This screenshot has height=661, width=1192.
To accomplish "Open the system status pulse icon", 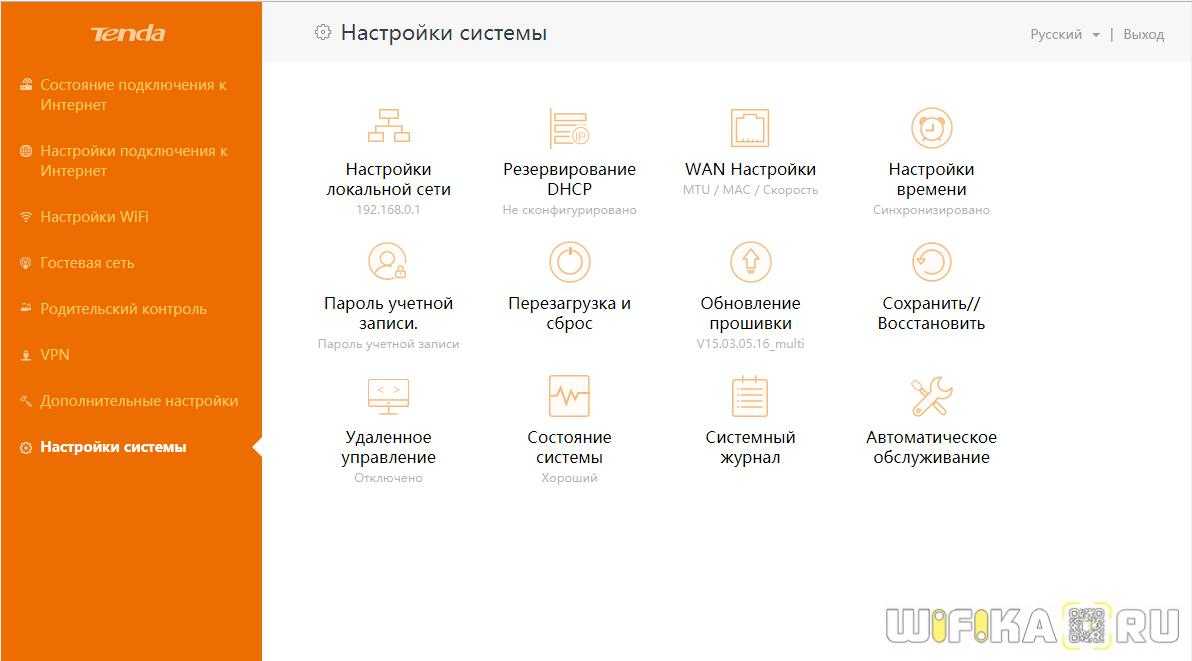I will 569,396.
